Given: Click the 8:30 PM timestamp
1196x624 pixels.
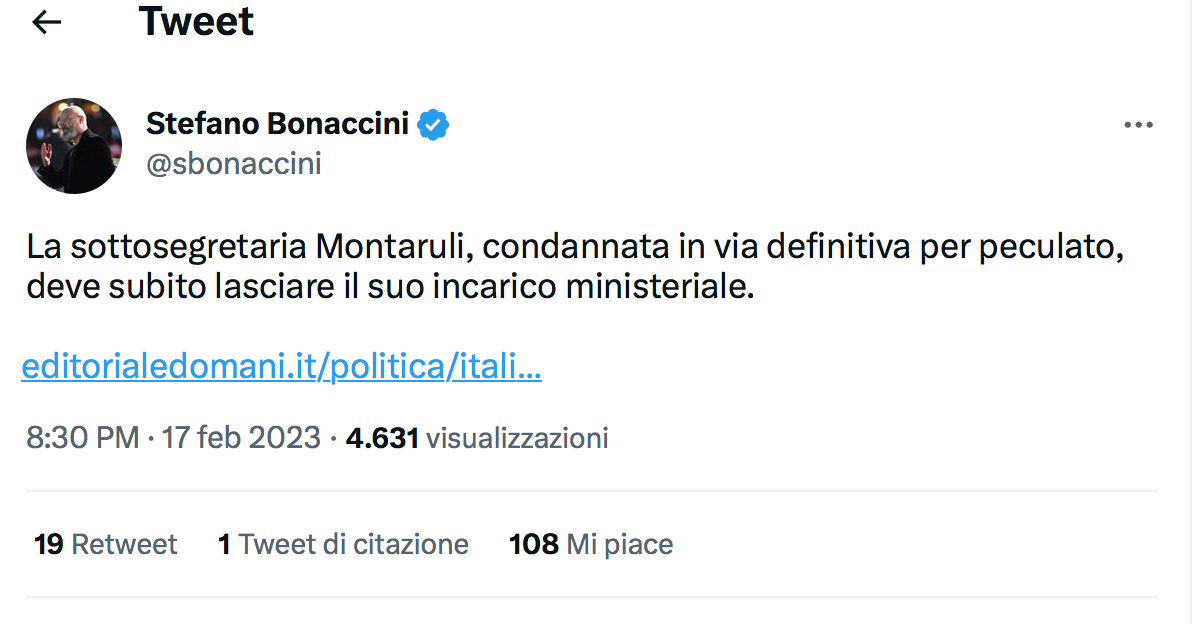Looking at the screenshot, I should click(82, 438).
